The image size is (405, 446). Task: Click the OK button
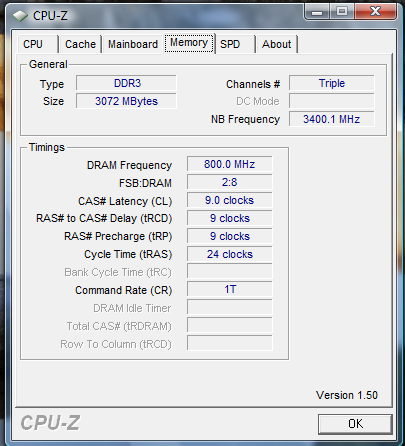355,424
